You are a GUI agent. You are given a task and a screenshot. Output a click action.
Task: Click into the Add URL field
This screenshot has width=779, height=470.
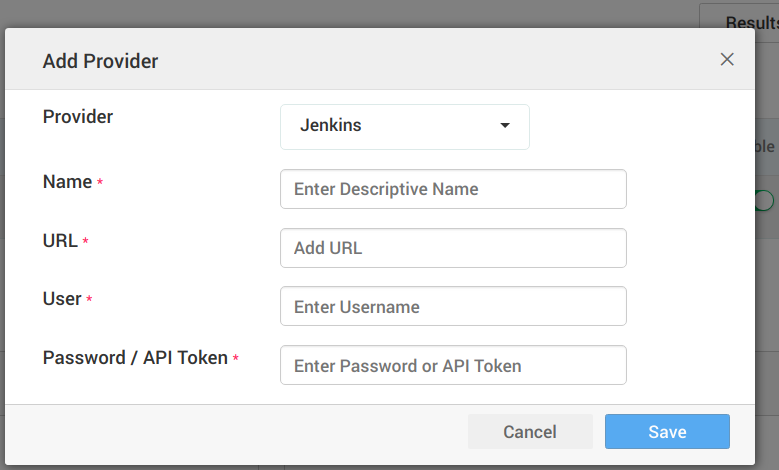click(453, 248)
